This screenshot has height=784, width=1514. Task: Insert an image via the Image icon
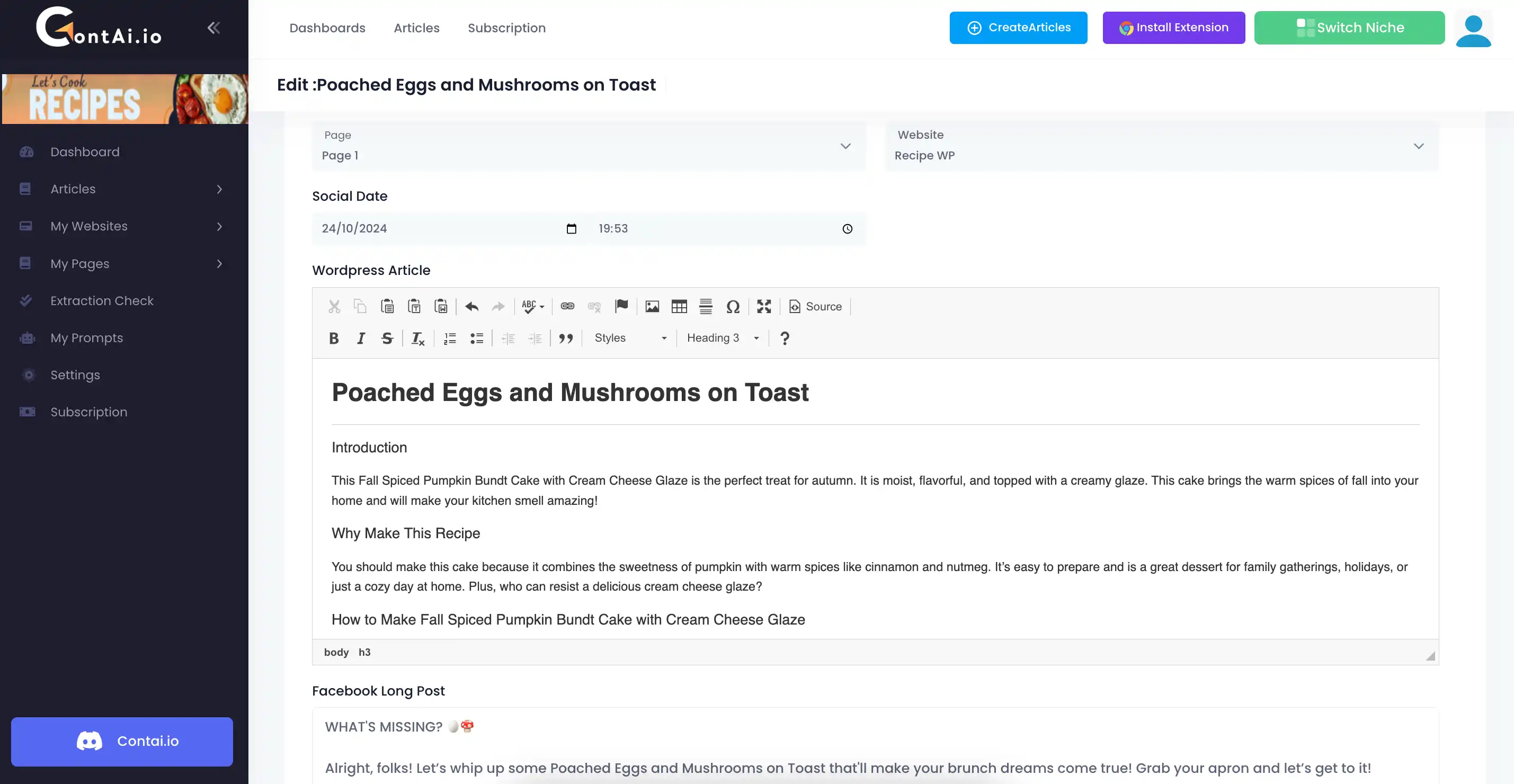[652, 306]
